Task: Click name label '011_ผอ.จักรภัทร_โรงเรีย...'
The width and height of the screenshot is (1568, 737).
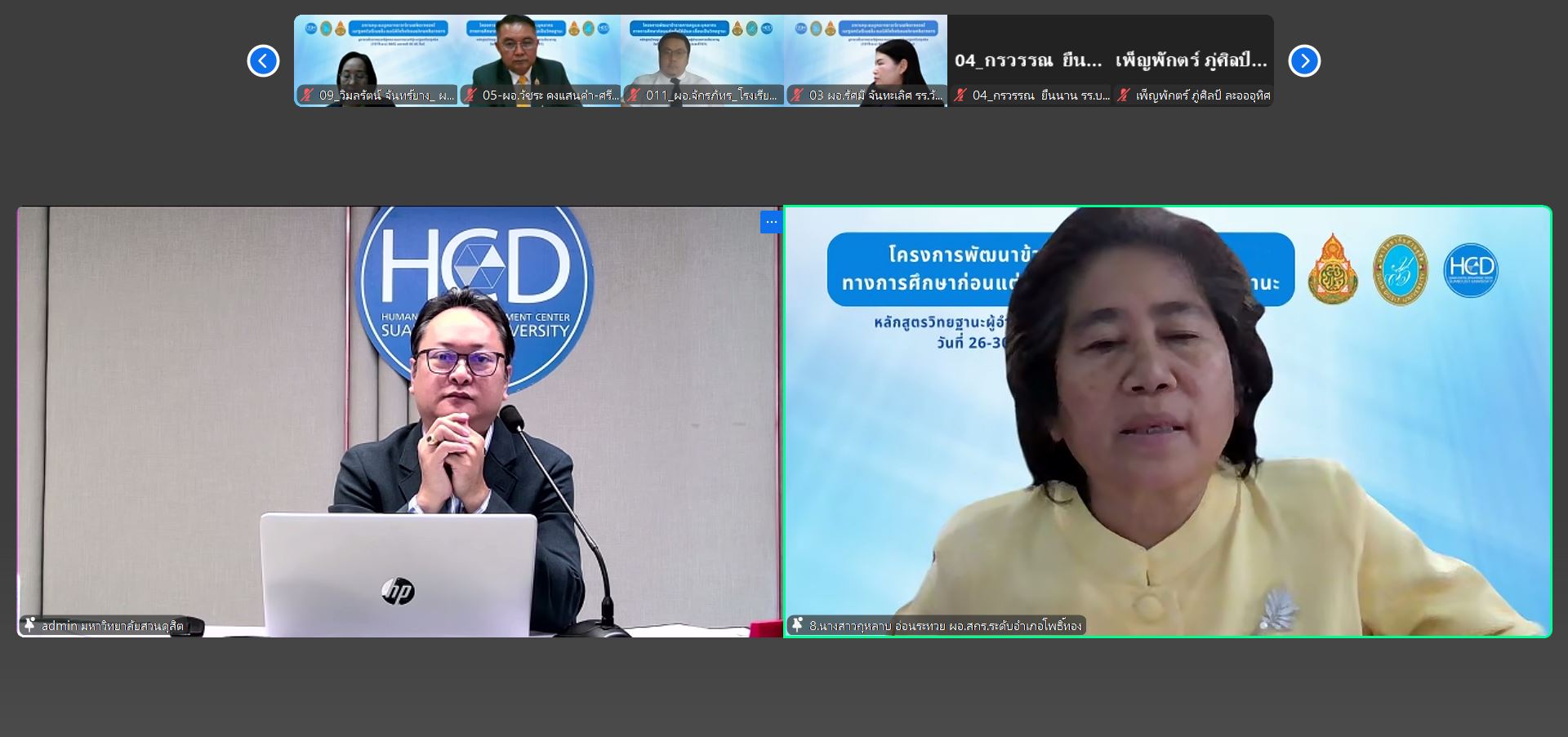Action: click(x=711, y=95)
